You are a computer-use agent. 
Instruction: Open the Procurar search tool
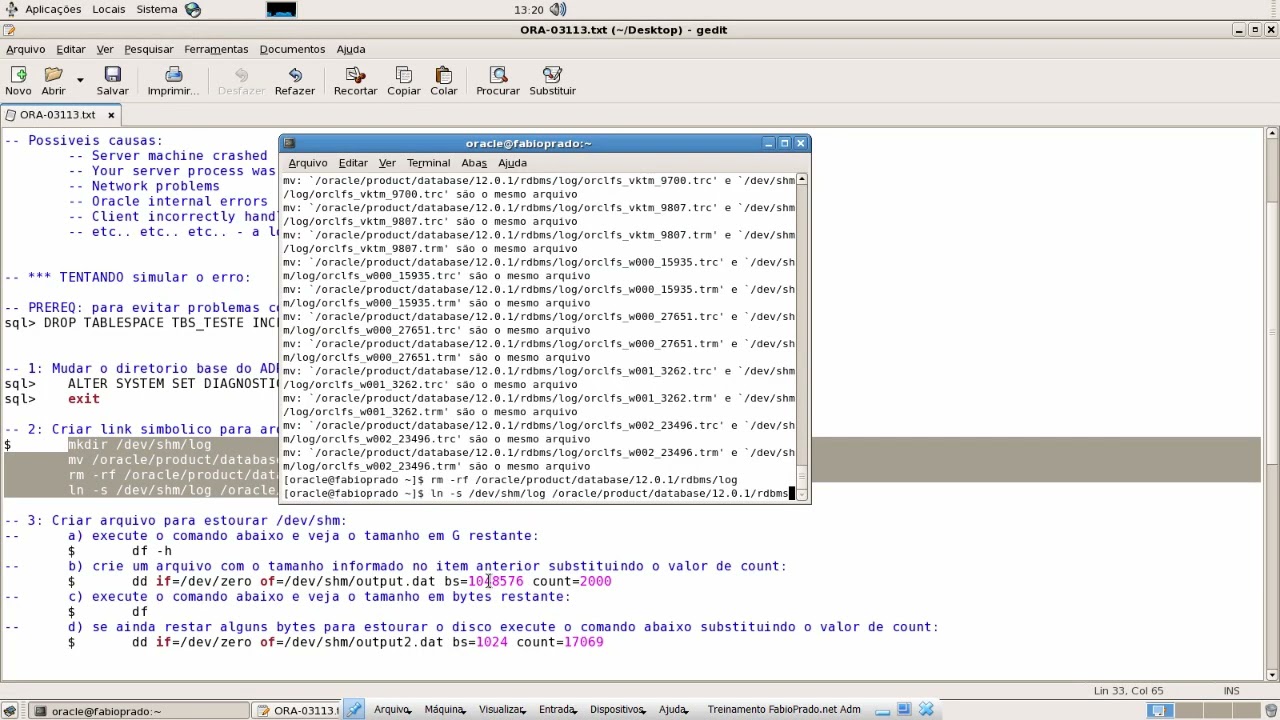498,81
